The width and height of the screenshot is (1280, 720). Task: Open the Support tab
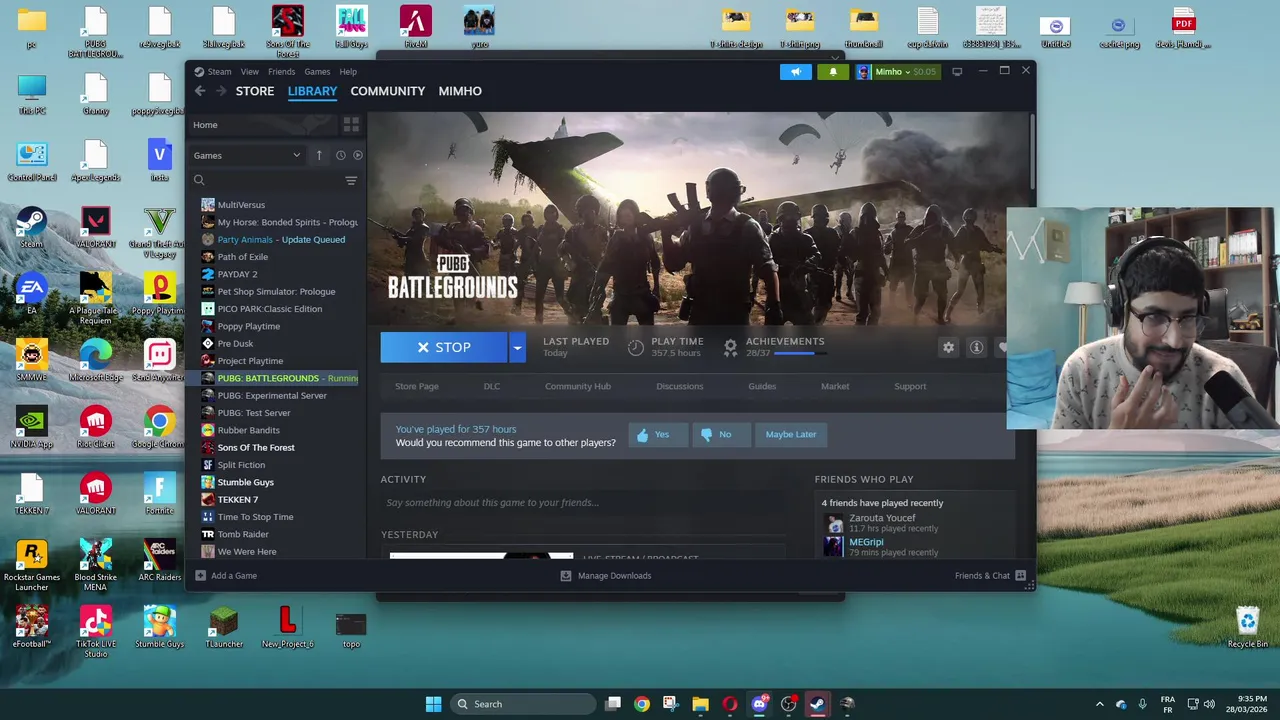click(x=910, y=386)
